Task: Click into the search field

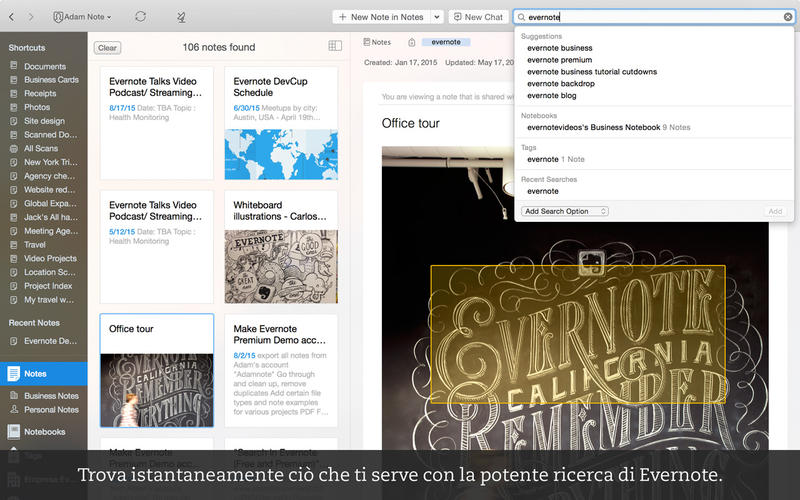Action: pyautogui.click(x=654, y=17)
